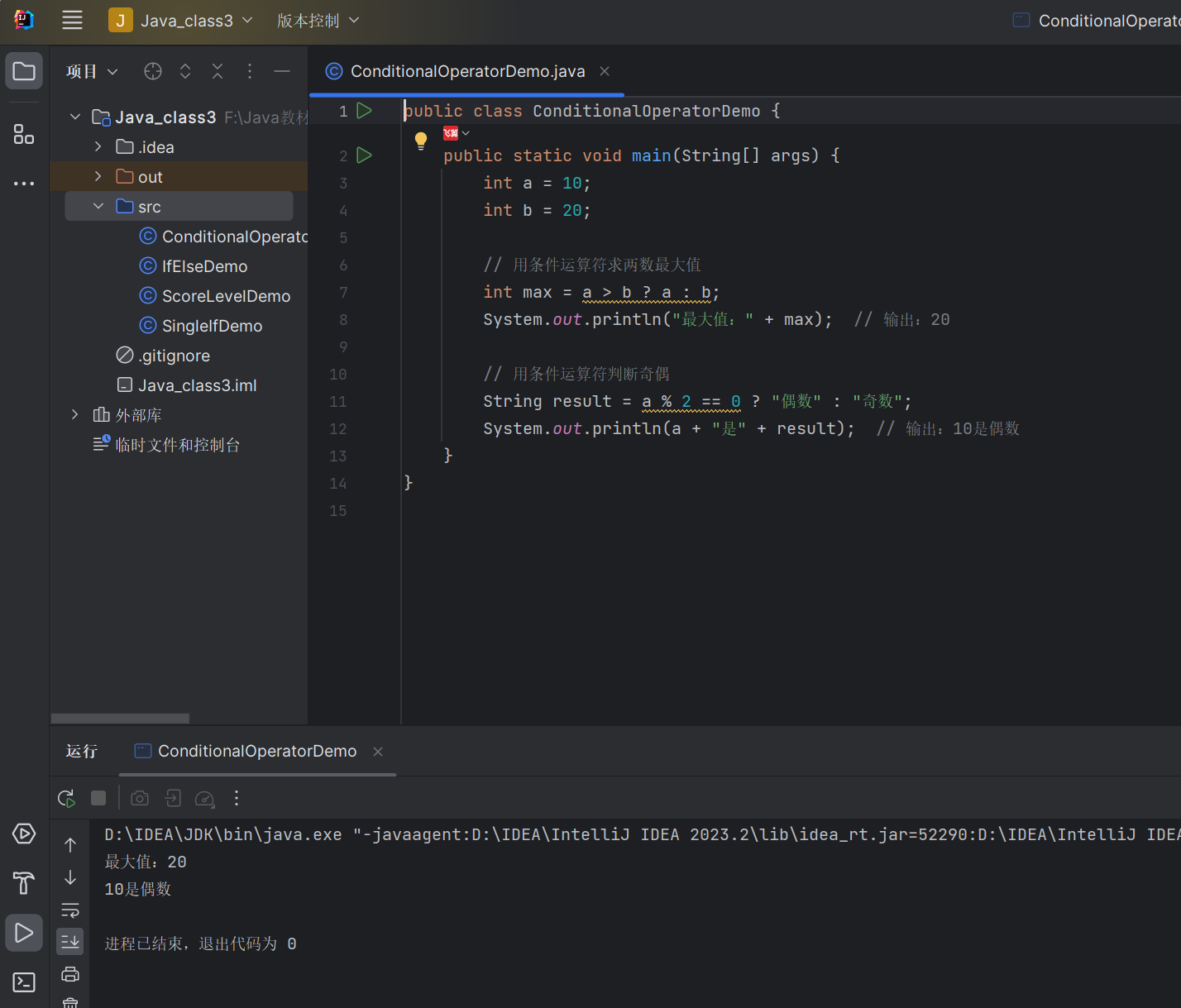Open the main hamburger menu
Image resolution: width=1181 pixels, height=1008 pixels.
73,21
